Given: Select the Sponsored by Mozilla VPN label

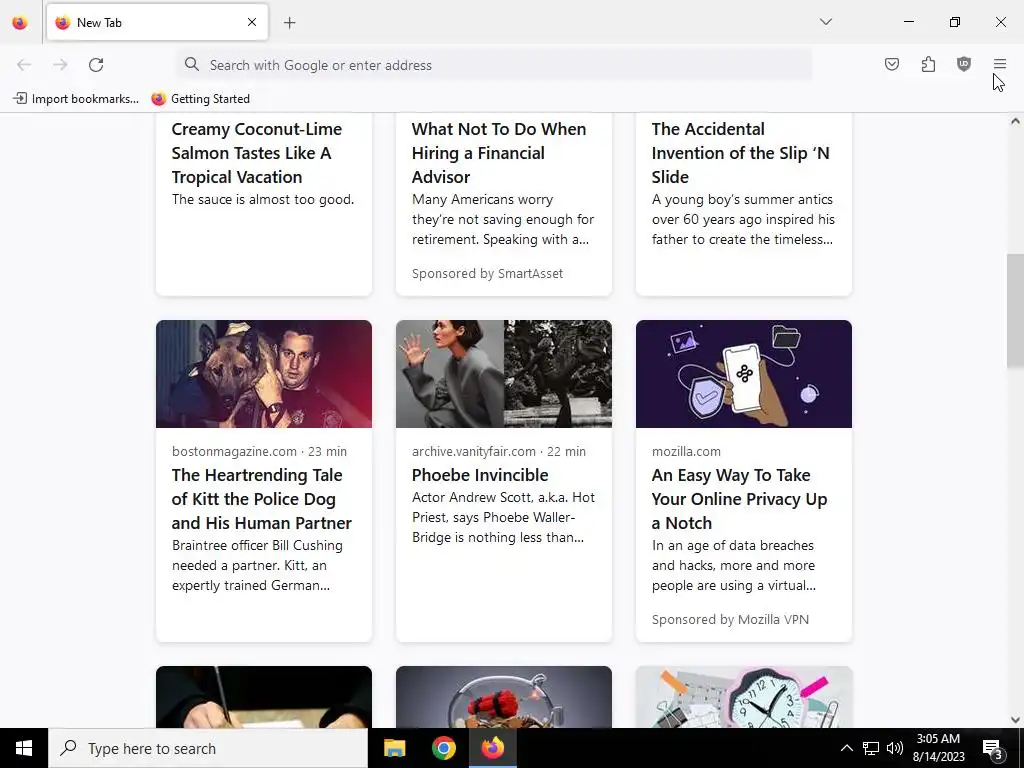Looking at the screenshot, I should tap(730, 620).
